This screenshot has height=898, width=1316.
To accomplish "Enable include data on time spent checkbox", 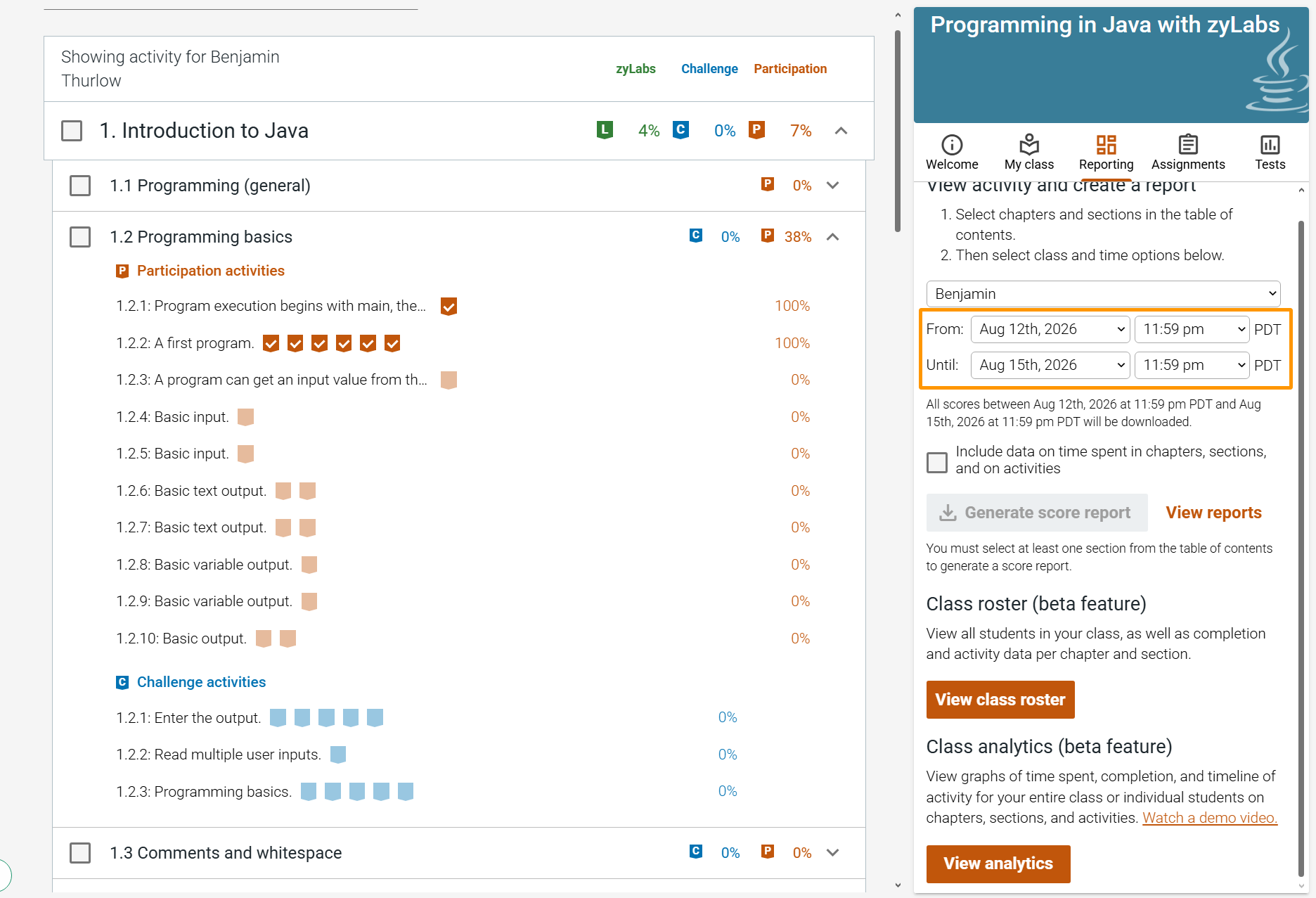I will pos(937,462).
